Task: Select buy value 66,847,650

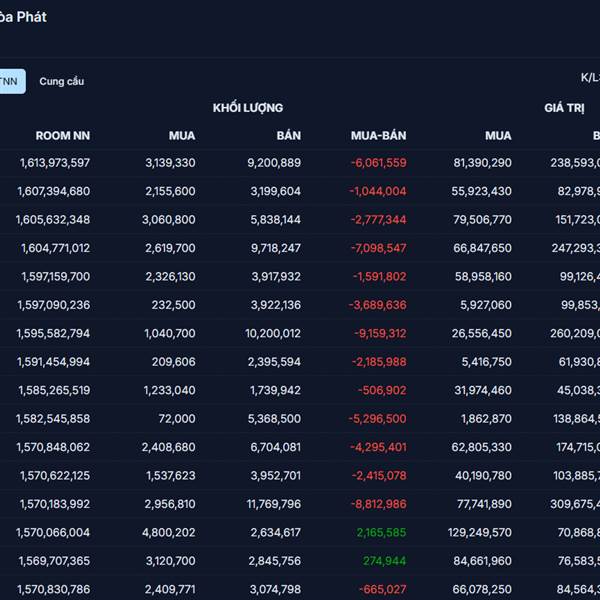Action: point(483,248)
